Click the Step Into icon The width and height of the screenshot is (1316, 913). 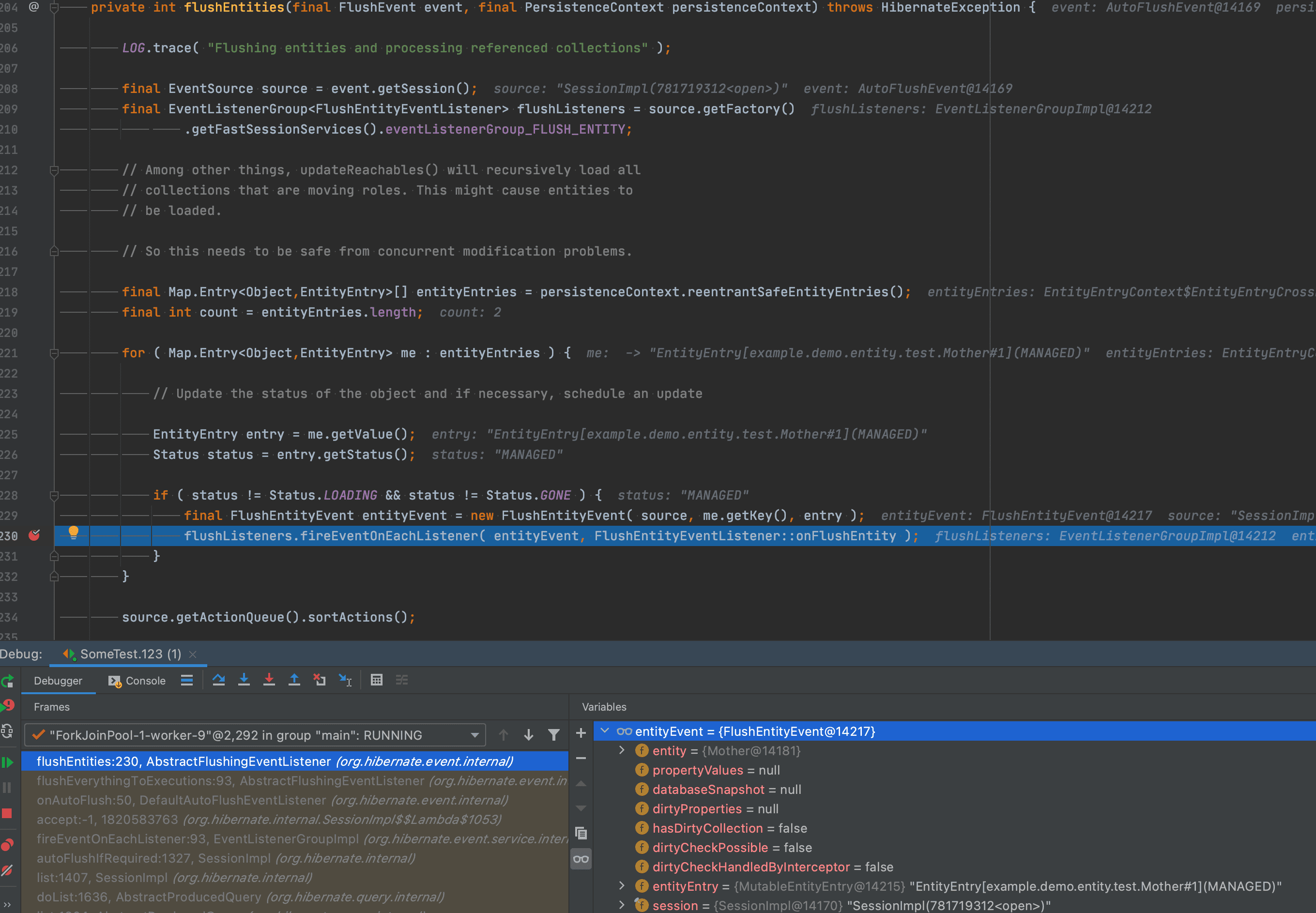[x=244, y=680]
